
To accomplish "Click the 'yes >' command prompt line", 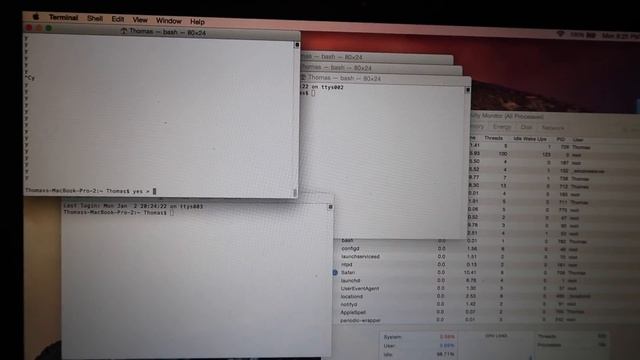I will tap(91, 191).
